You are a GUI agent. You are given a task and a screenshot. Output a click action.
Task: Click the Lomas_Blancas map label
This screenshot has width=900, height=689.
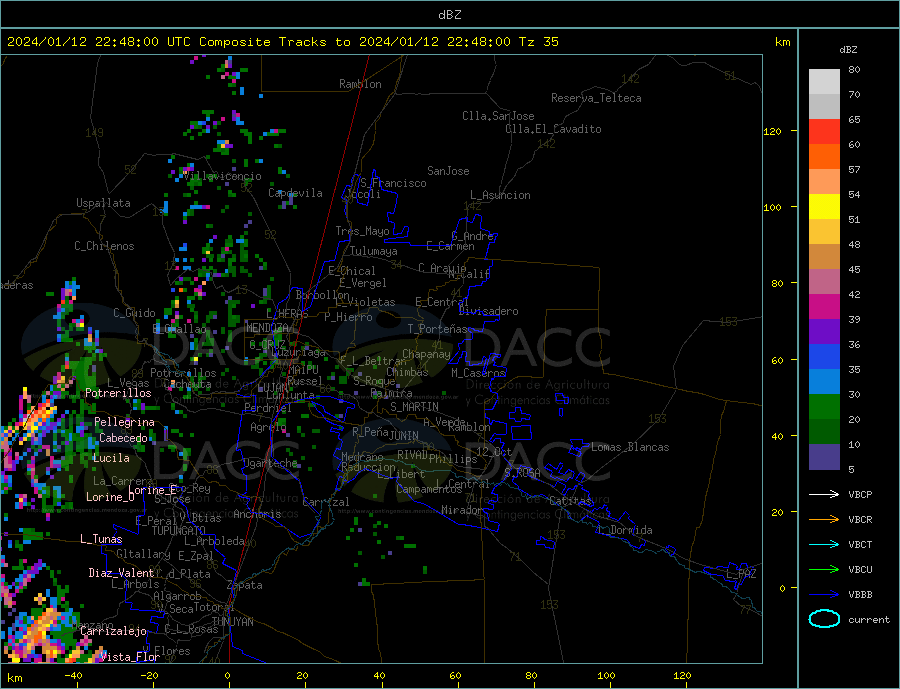coord(630,447)
